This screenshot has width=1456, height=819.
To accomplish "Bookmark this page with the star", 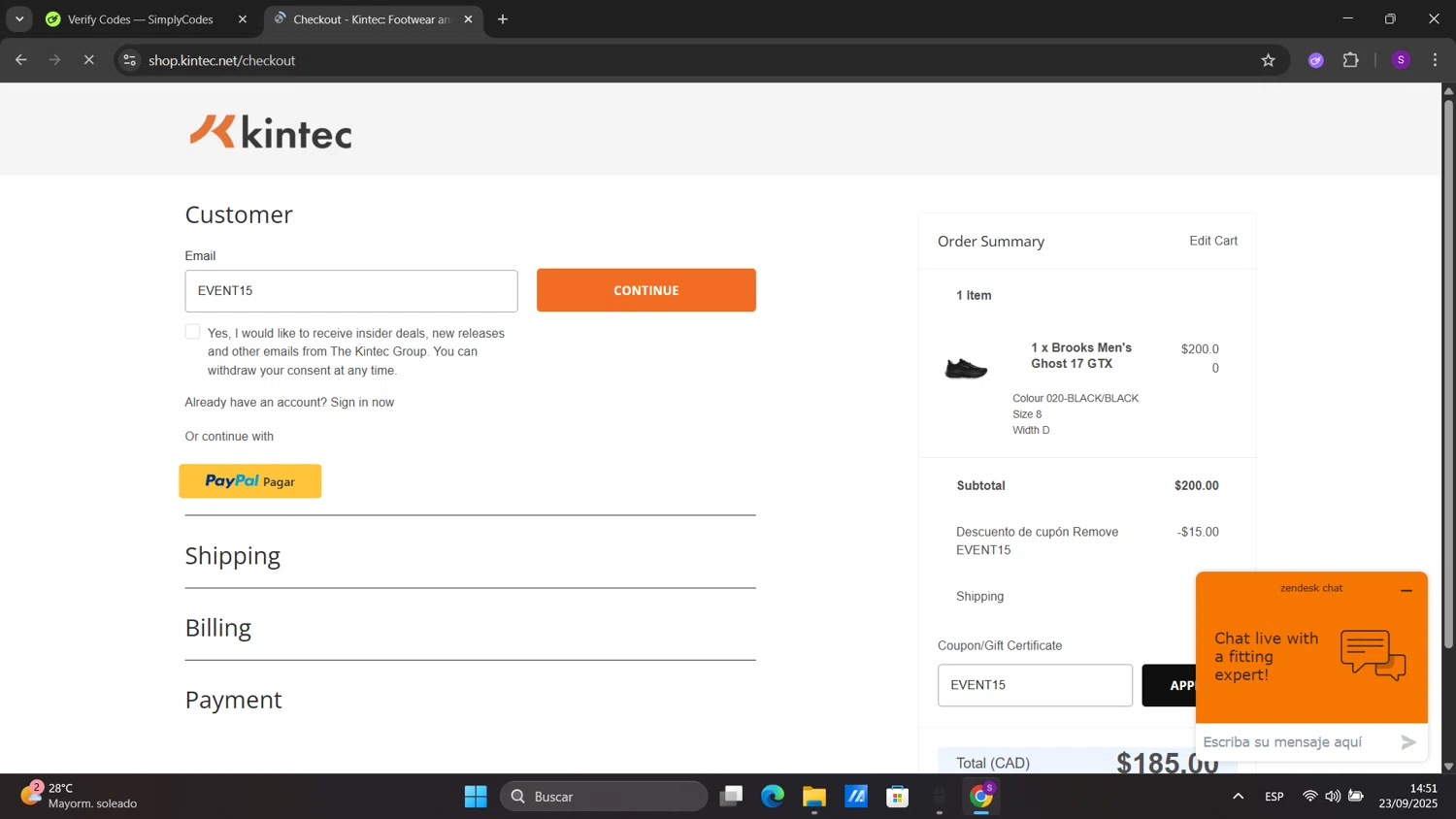I will tap(1268, 60).
